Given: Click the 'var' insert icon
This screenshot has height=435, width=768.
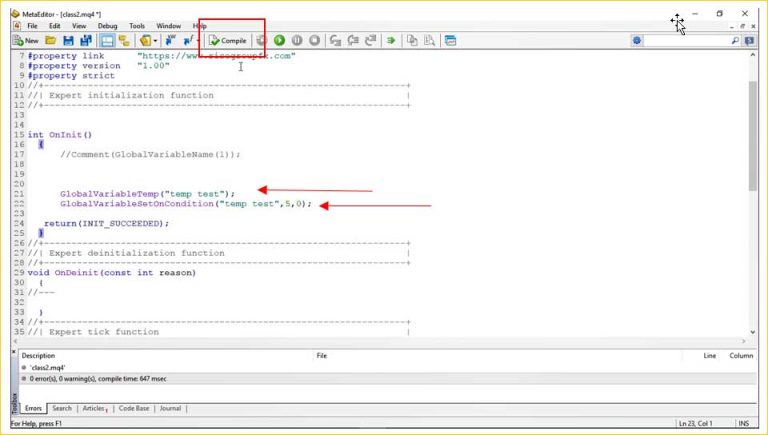Looking at the screenshot, I should (170, 41).
